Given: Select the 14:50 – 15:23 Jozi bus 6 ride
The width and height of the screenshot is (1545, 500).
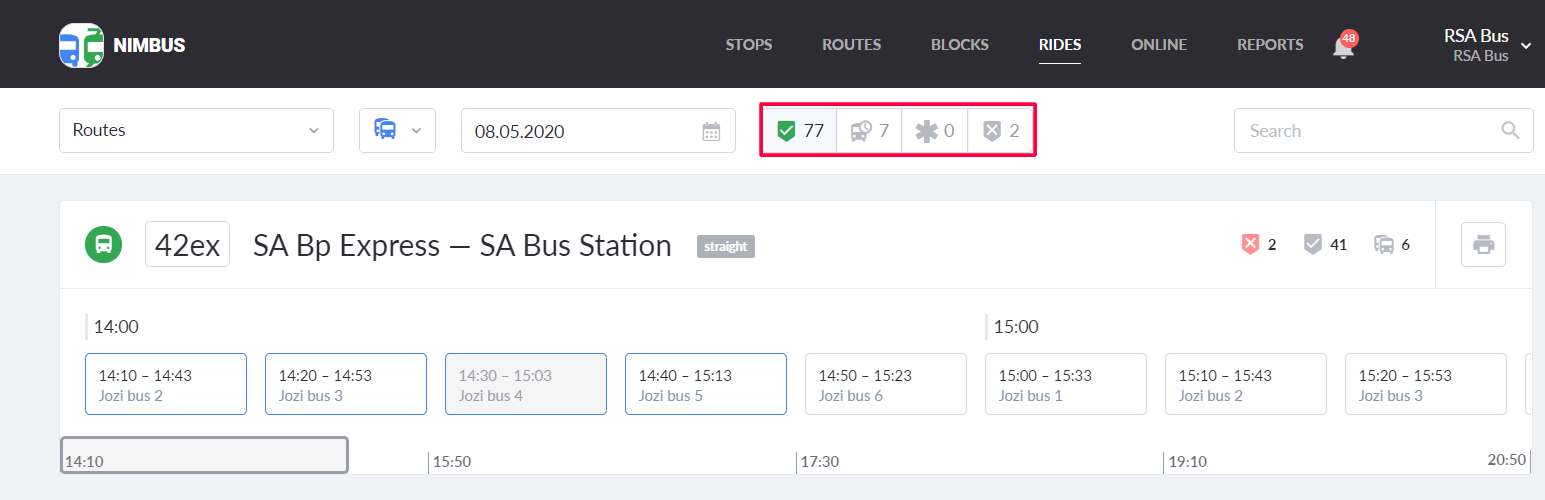Looking at the screenshot, I should tap(886, 384).
